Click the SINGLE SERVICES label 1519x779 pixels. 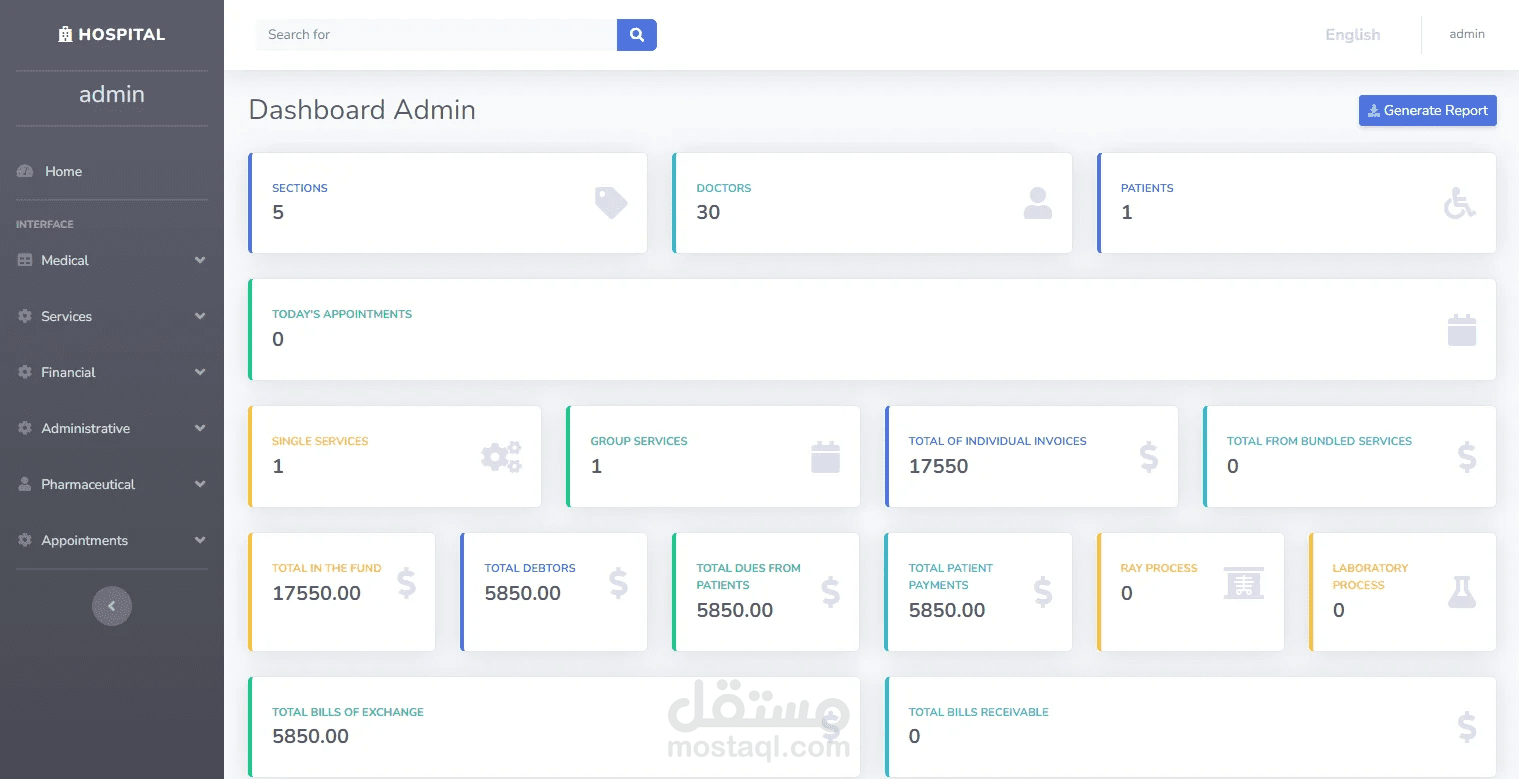point(320,441)
